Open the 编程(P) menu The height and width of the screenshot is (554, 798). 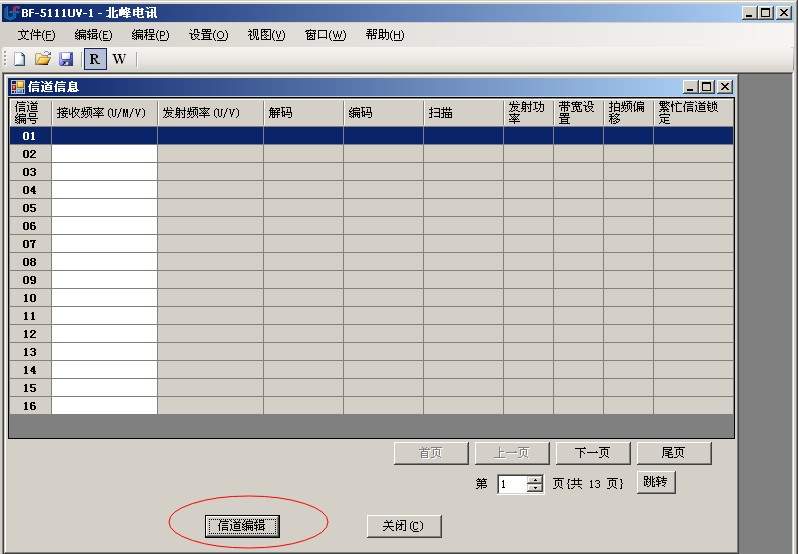point(150,35)
